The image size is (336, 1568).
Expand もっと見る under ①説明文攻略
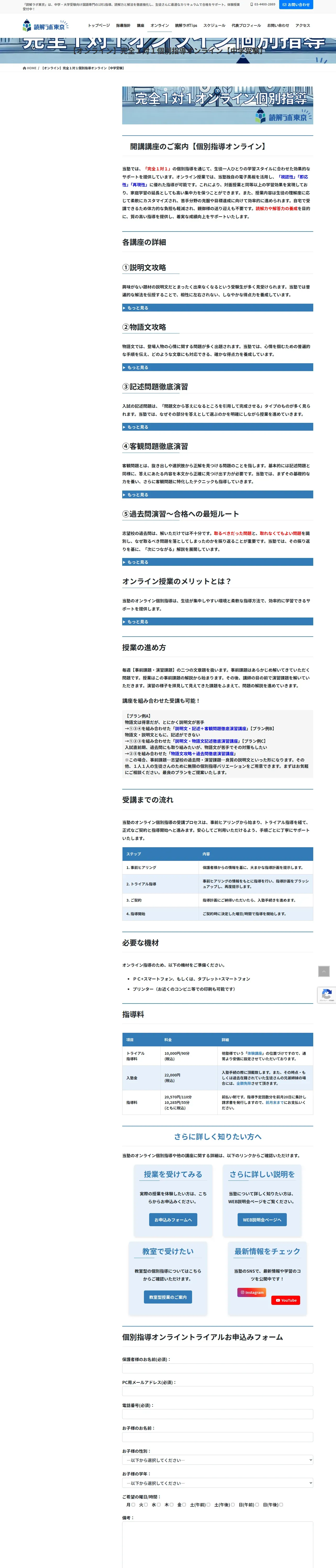click(x=218, y=308)
